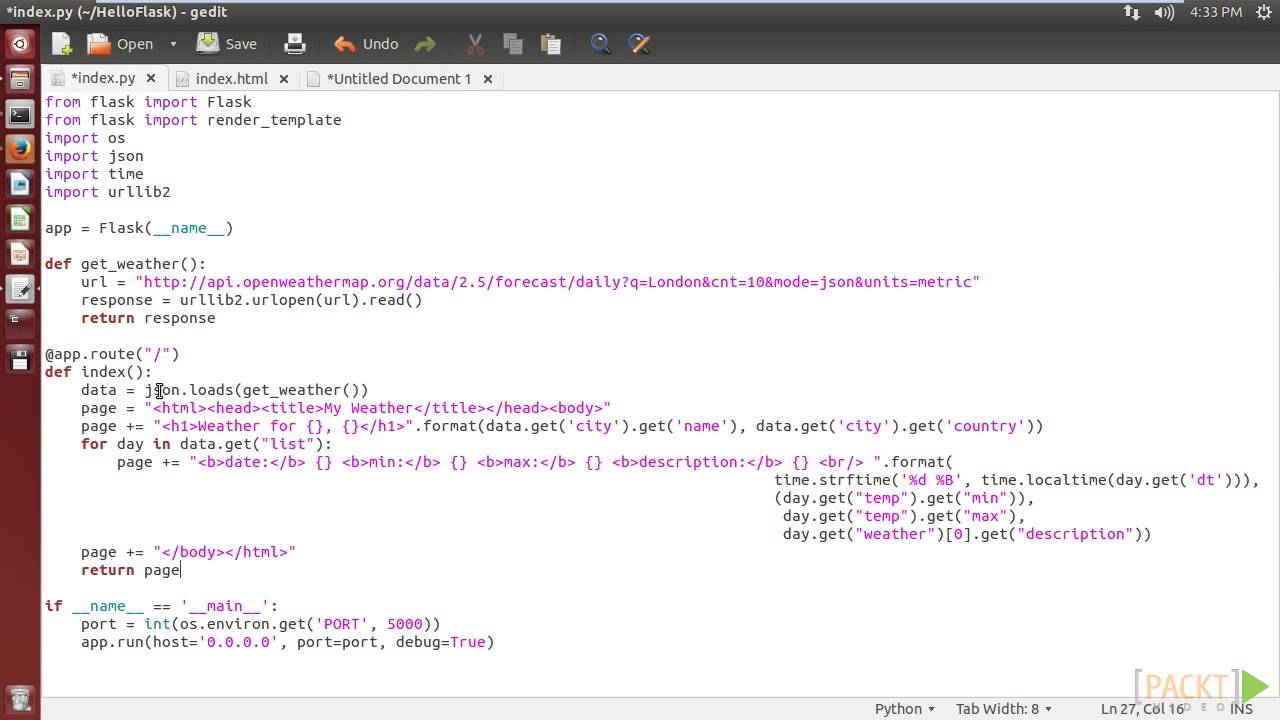Switch to the index.html tab

[232, 78]
